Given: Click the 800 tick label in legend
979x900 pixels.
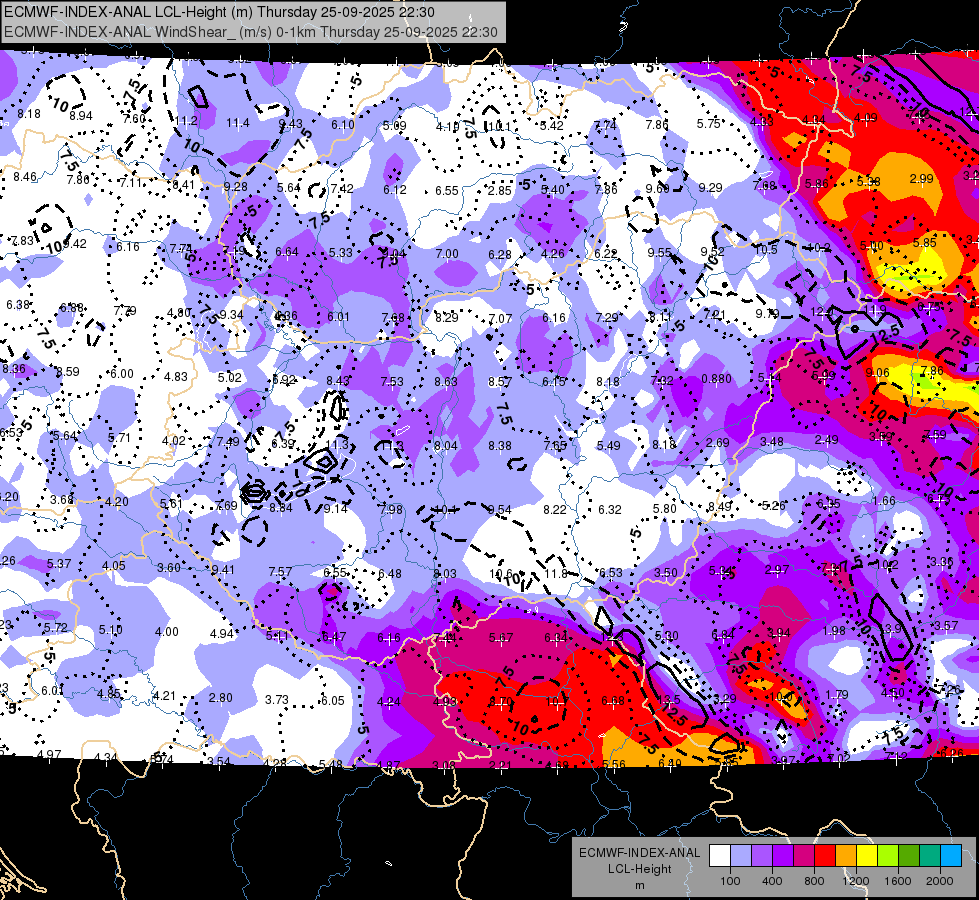Looking at the screenshot, I should 814,881.
